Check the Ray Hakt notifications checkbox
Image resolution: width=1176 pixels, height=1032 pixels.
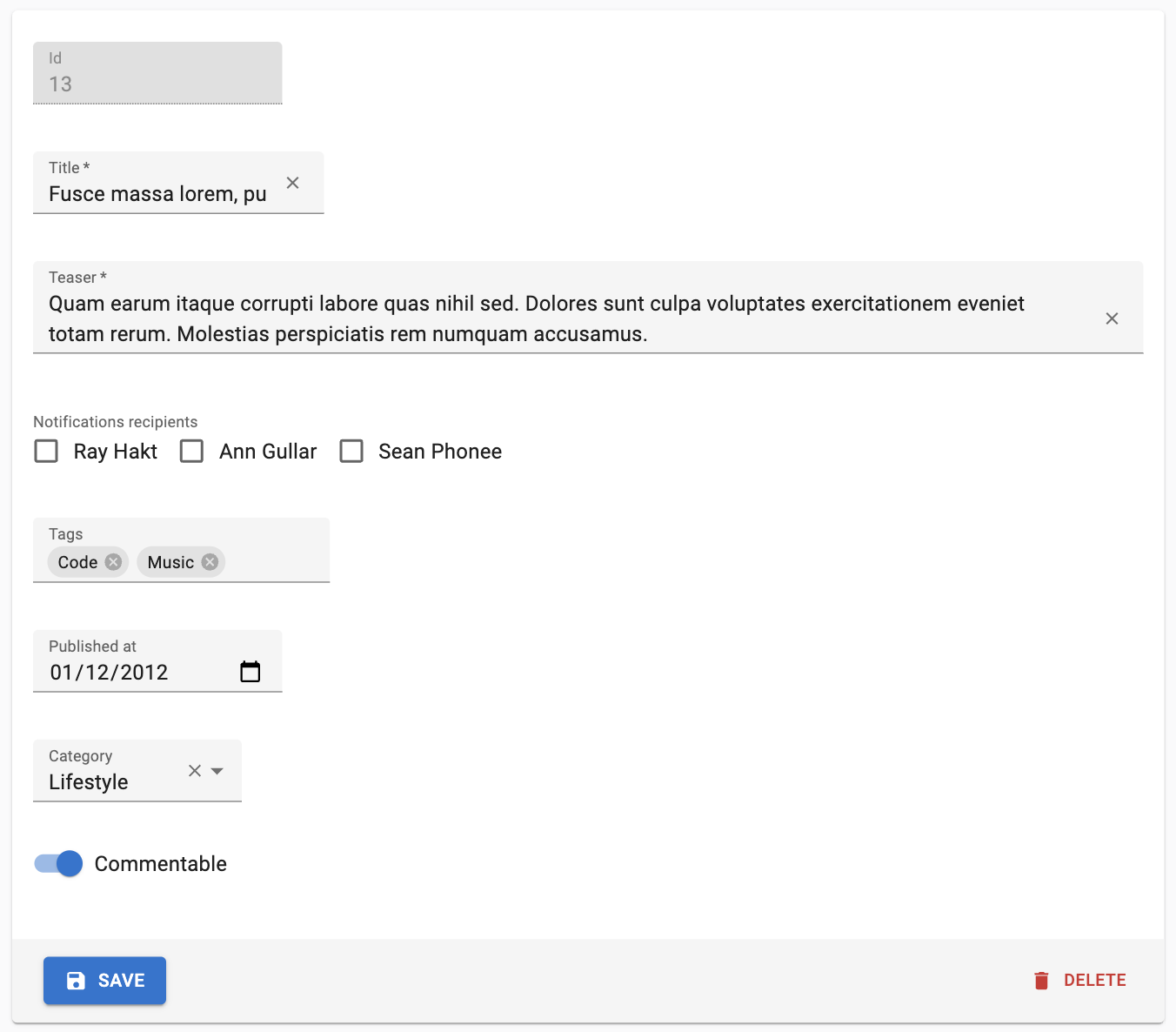pos(46,451)
